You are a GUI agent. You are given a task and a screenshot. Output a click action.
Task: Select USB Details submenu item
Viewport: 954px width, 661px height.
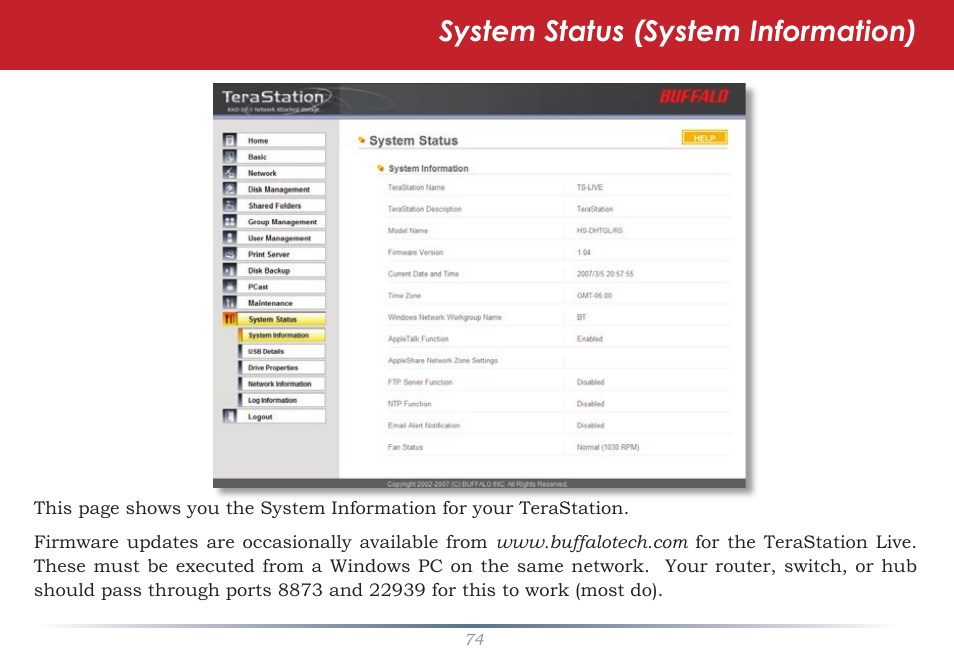281,351
